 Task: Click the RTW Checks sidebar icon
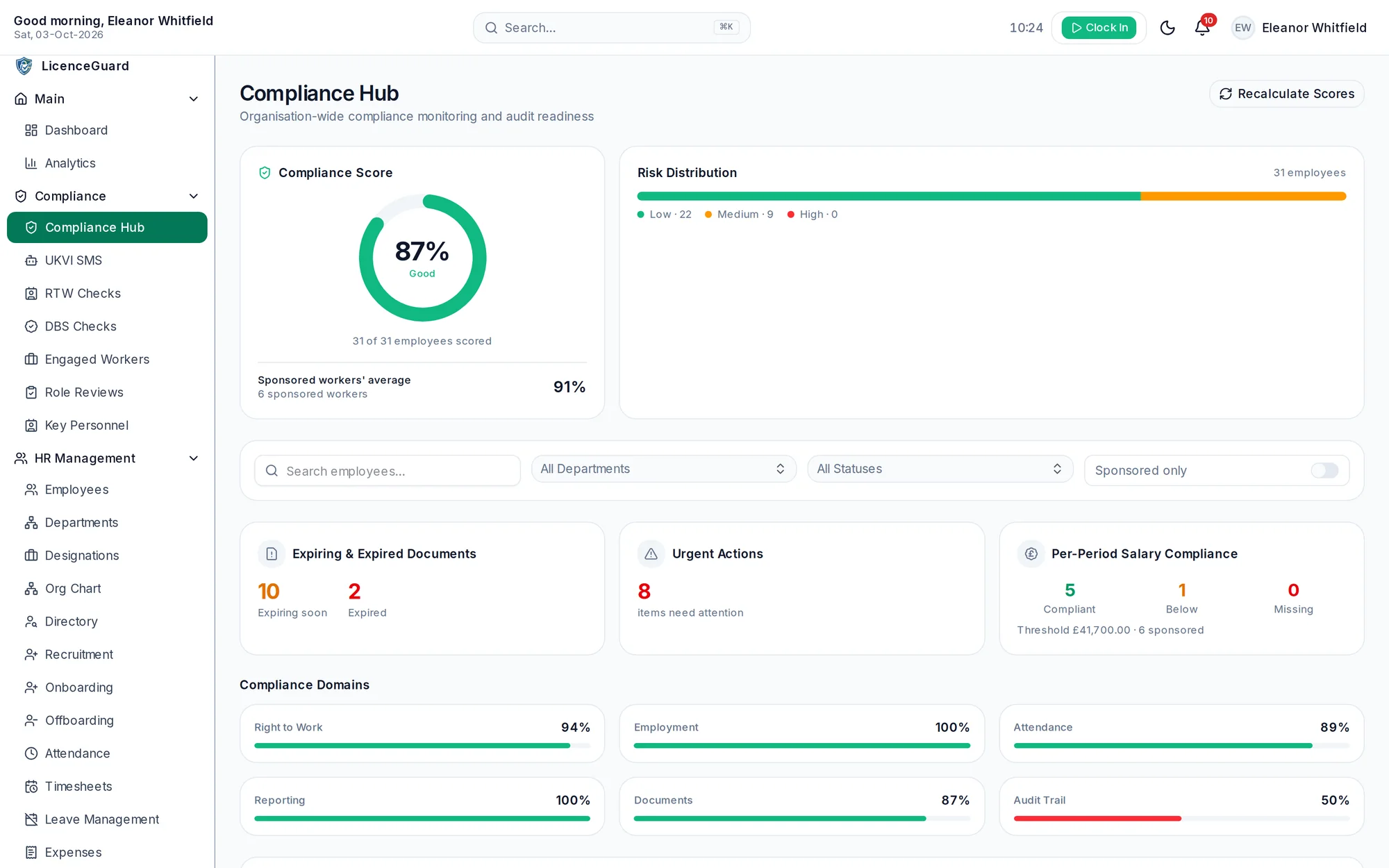[31, 294]
